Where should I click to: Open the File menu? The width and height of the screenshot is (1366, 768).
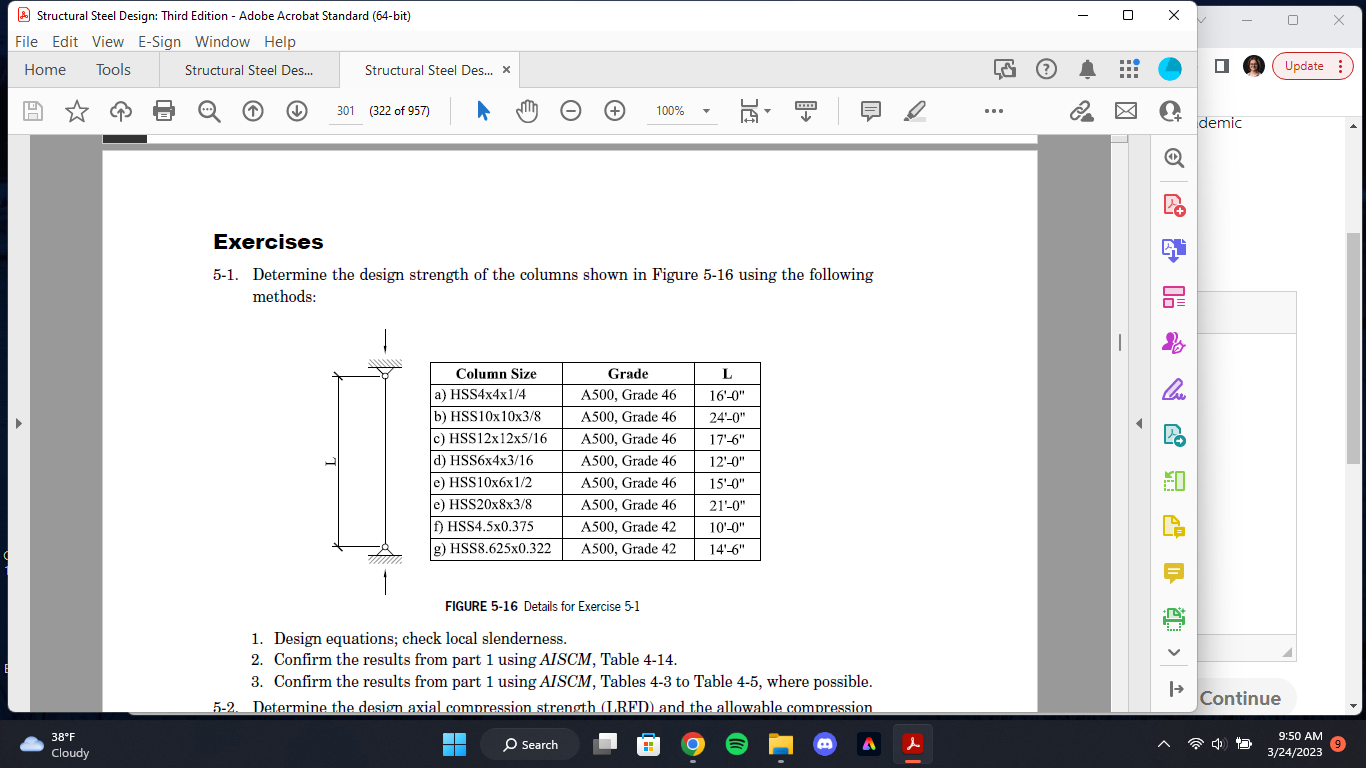26,41
